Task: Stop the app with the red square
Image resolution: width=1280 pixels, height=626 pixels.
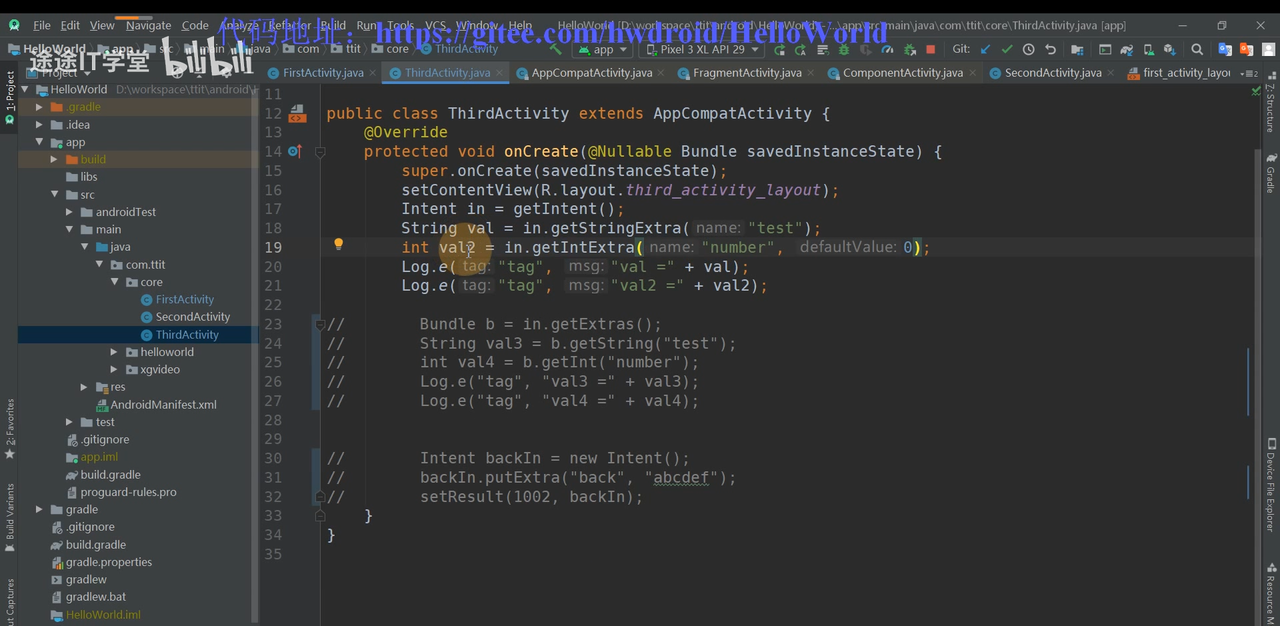Action: (931, 49)
